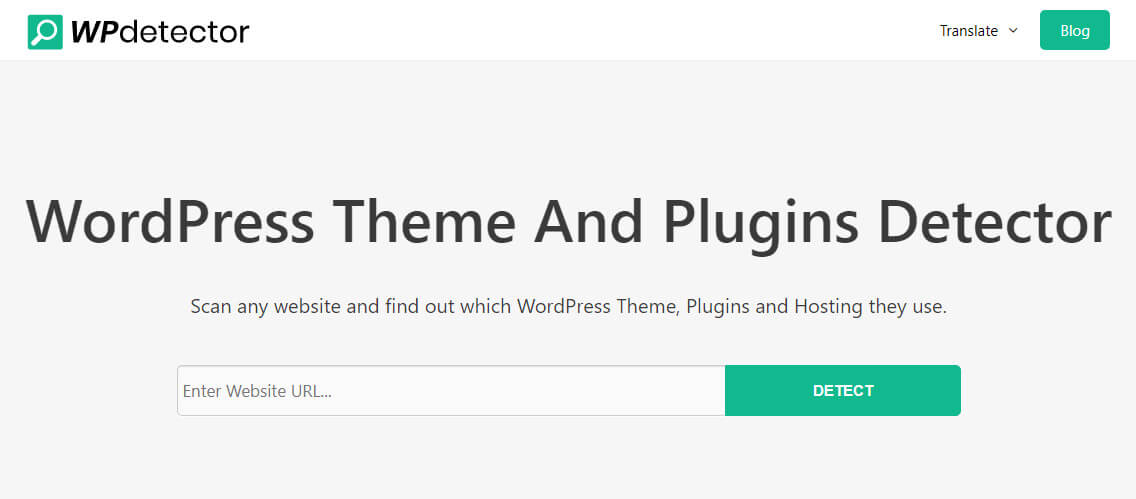This screenshot has width=1136, height=499.
Task: Click the green magnifying glass logo icon
Action: point(45,32)
